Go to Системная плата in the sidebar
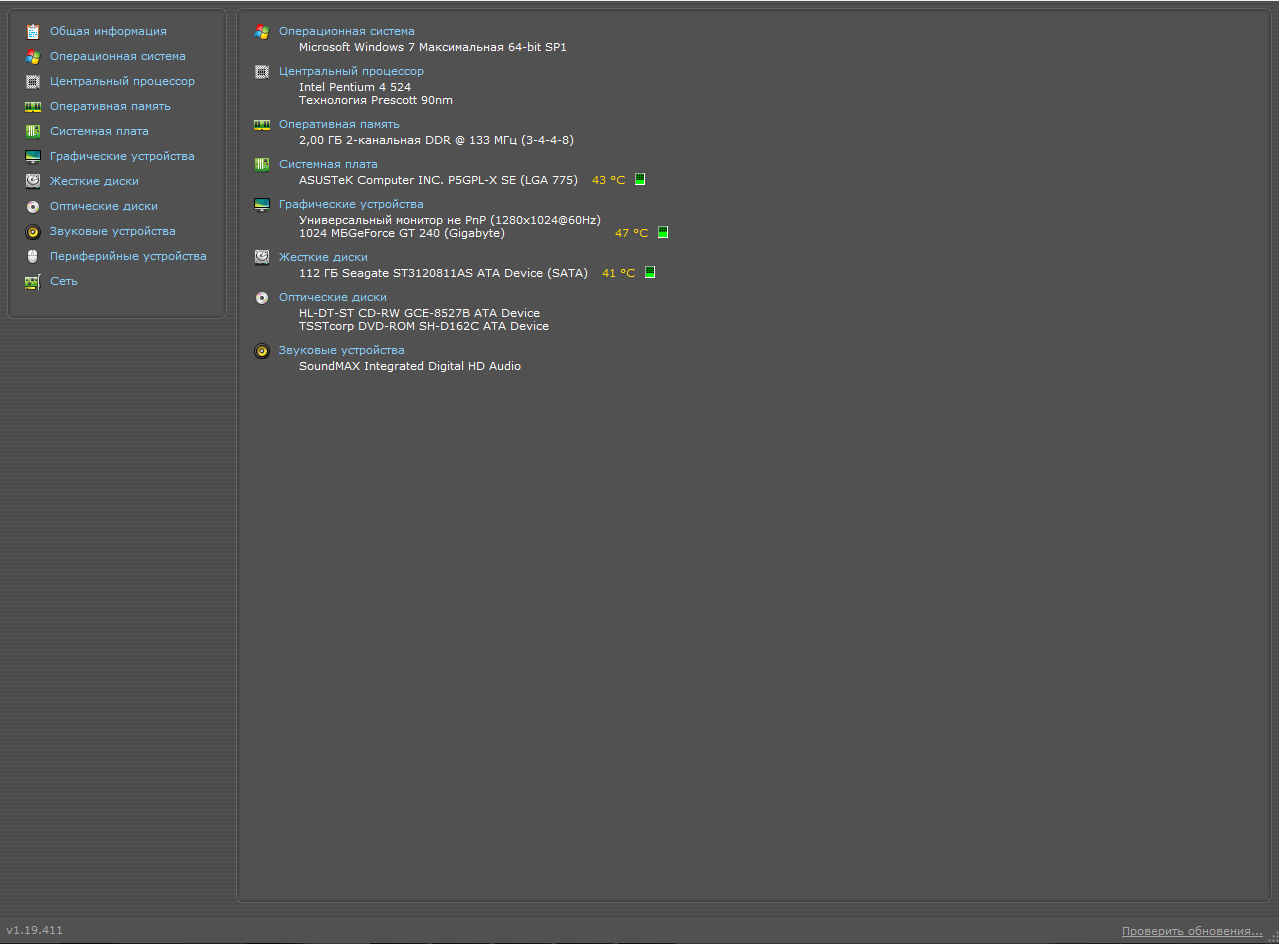The image size is (1279, 944). click(x=99, y=131)
